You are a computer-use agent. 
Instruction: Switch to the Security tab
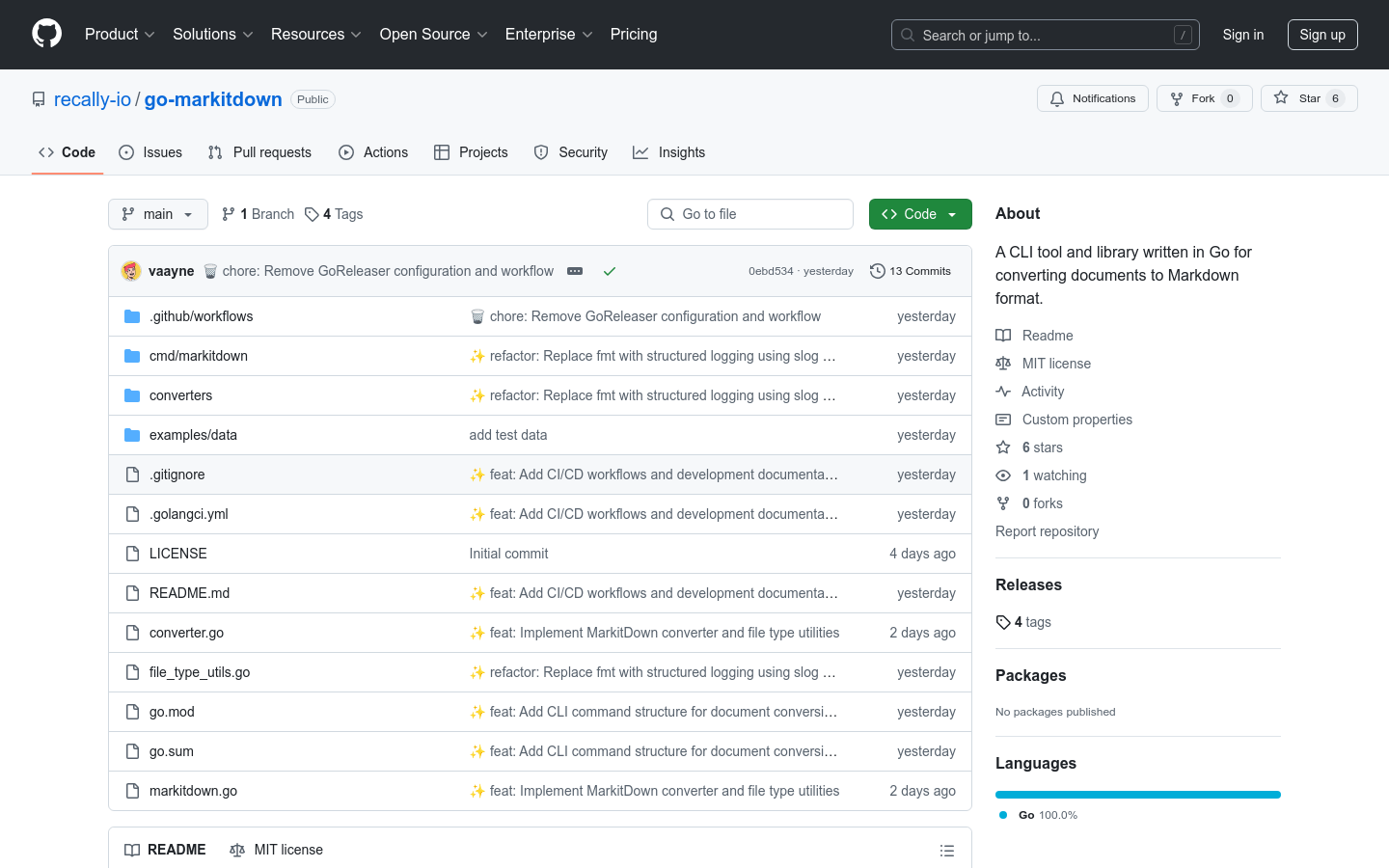point(571,152)
